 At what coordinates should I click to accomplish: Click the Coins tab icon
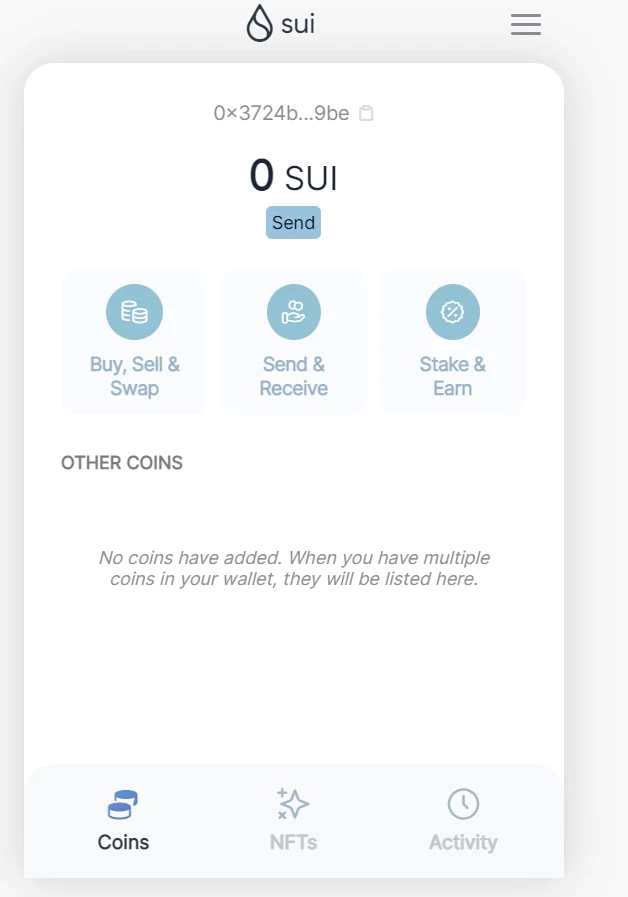123,804
